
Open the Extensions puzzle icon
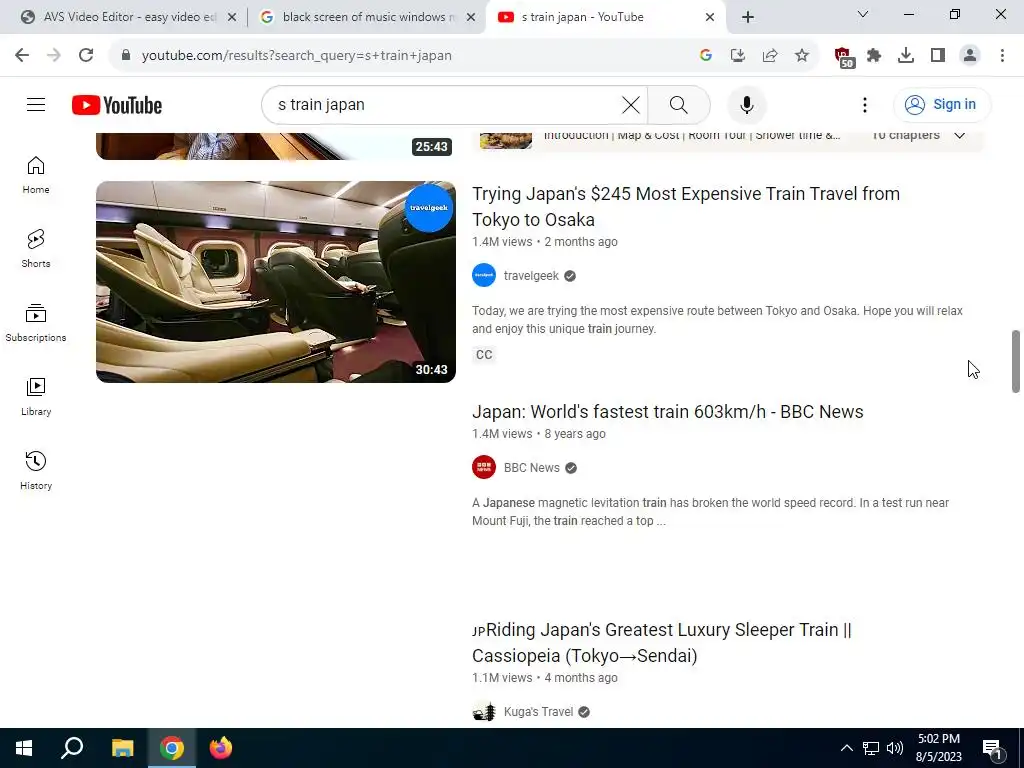pos(874,56)
